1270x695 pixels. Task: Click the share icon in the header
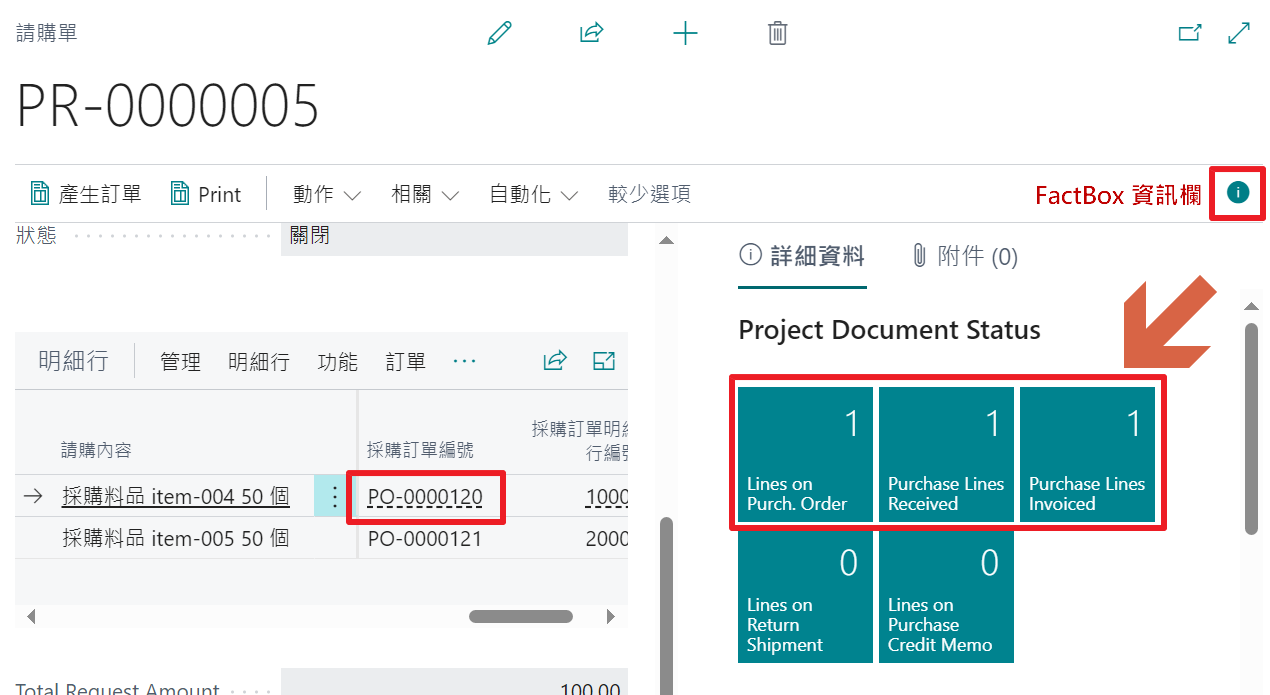click(x=592, y=33)
